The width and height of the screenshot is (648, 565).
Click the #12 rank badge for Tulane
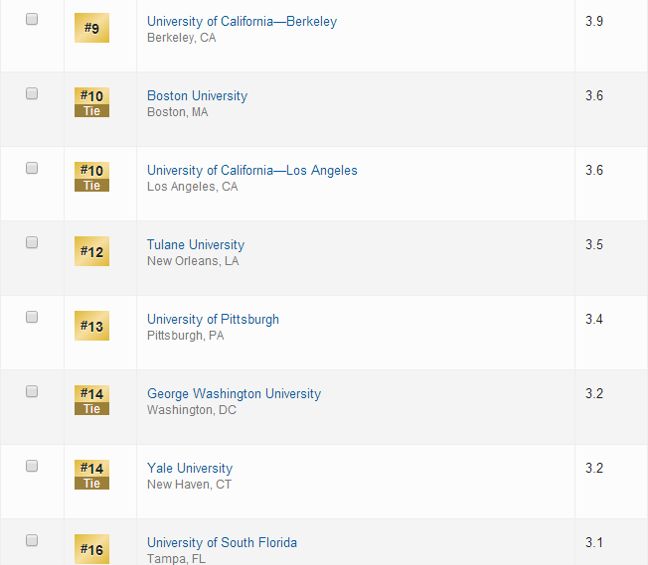92,251
